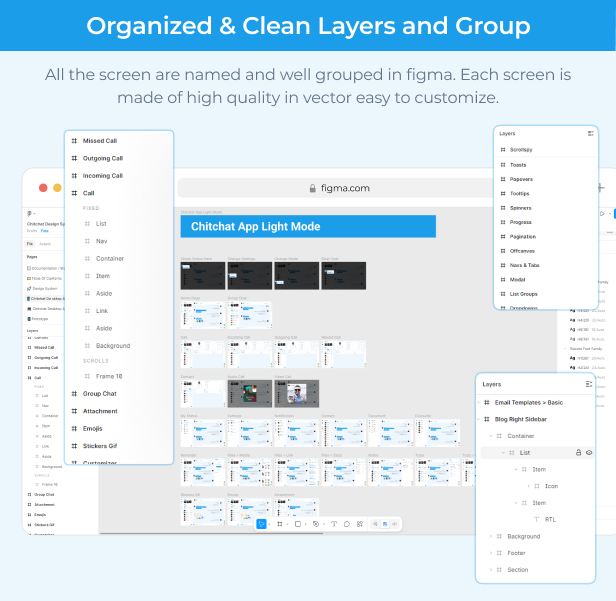Click the frame icon beside Missed Call
Screen dimensions: 616x601
74,141
